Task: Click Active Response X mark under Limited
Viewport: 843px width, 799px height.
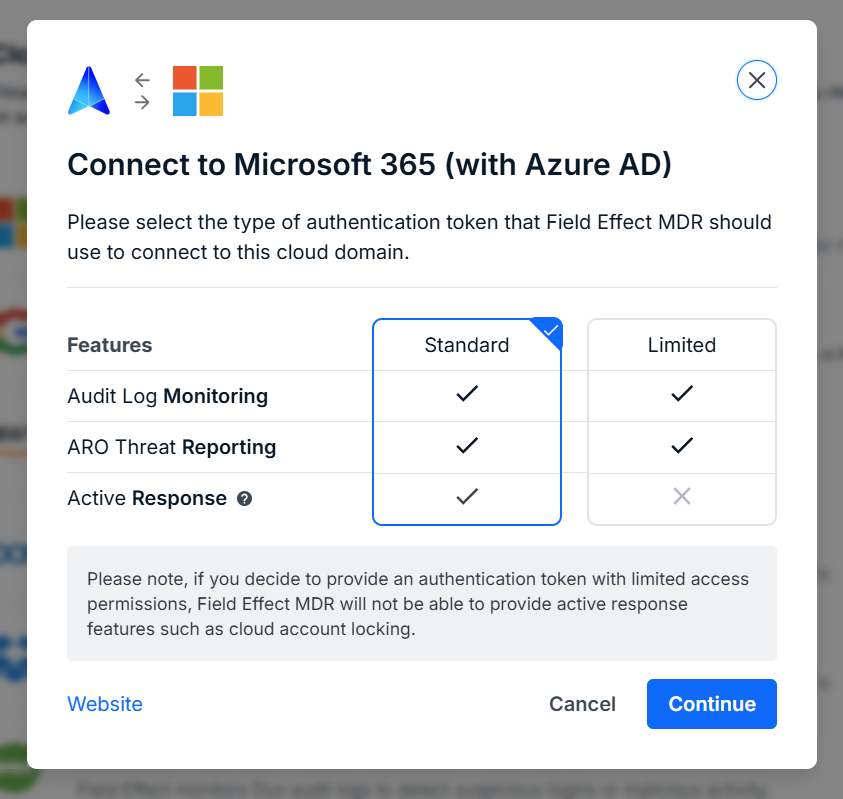Action: coord(682,496)
